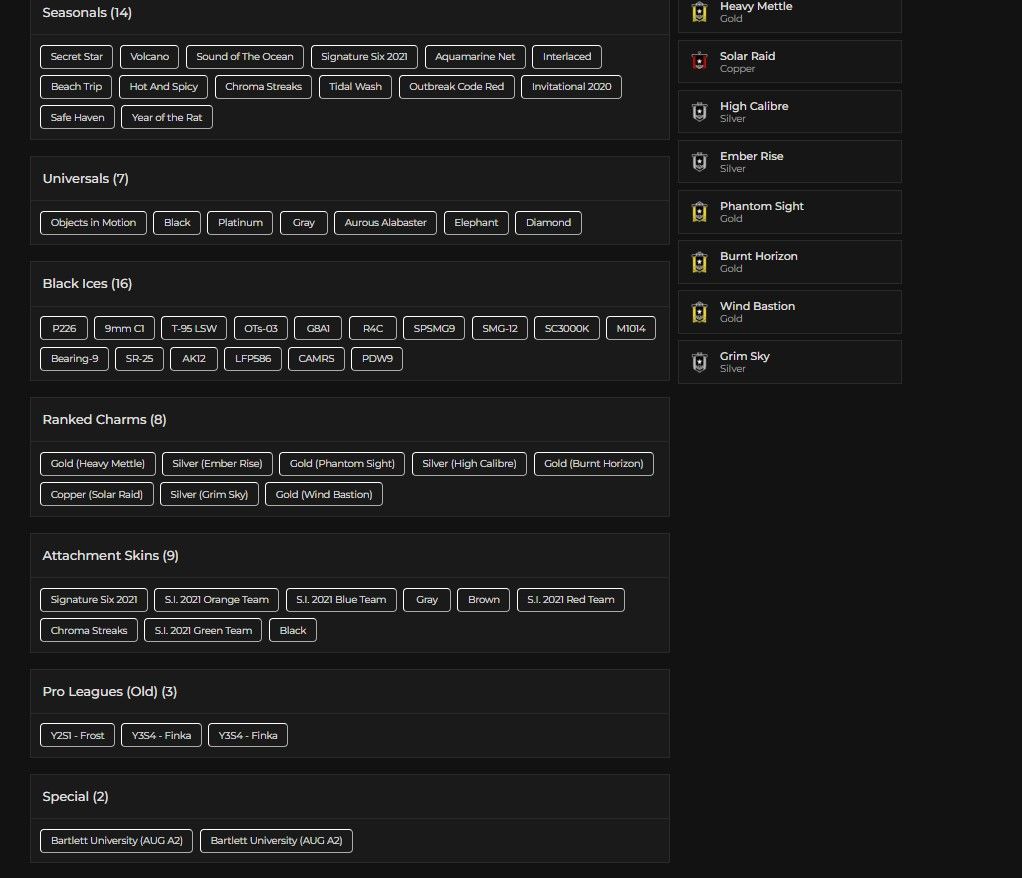
Task: Click Gold (Heavy Mettle) ranked charm tag
Action: pyautogui.click(x=98, y=464)
